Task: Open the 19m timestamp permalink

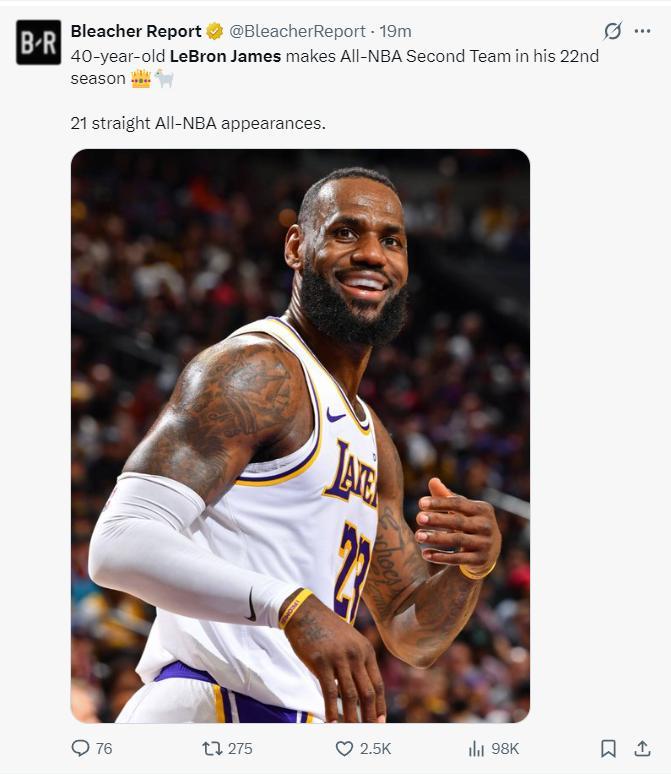Action: 399,31
